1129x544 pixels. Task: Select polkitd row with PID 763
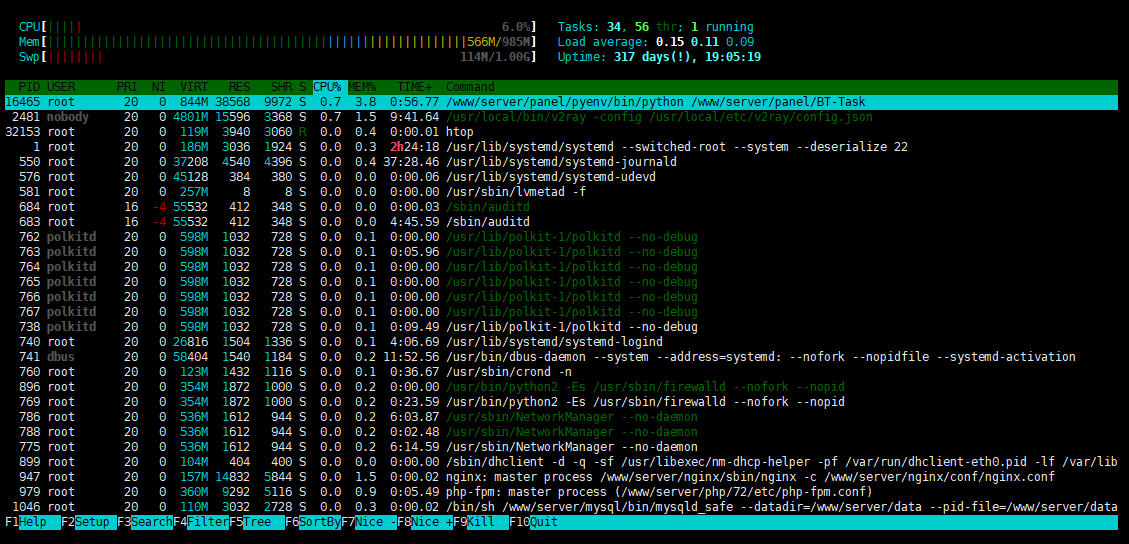click(562, 252)
